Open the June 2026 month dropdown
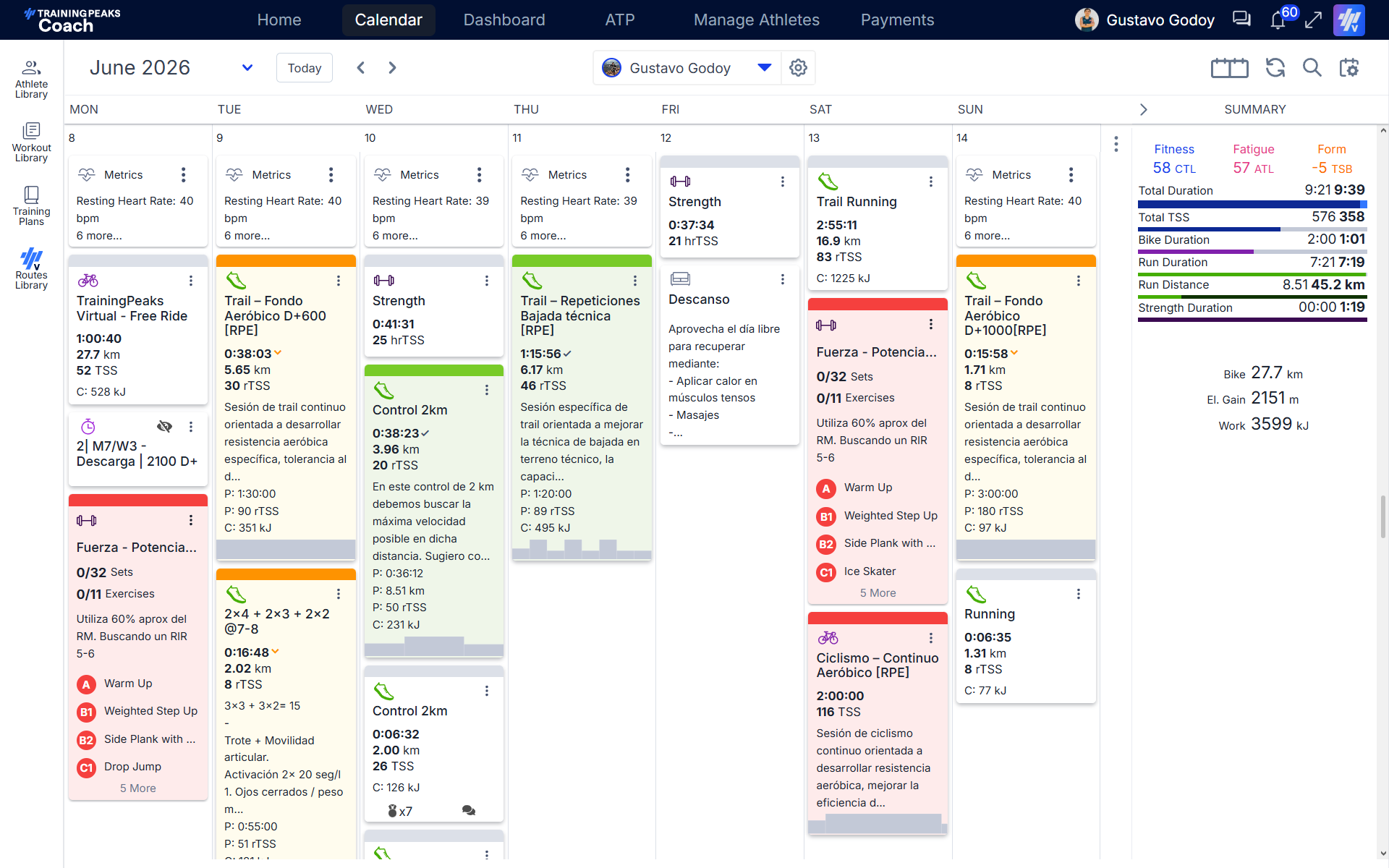Screen dimensions: 1389x868 [247, 68]
